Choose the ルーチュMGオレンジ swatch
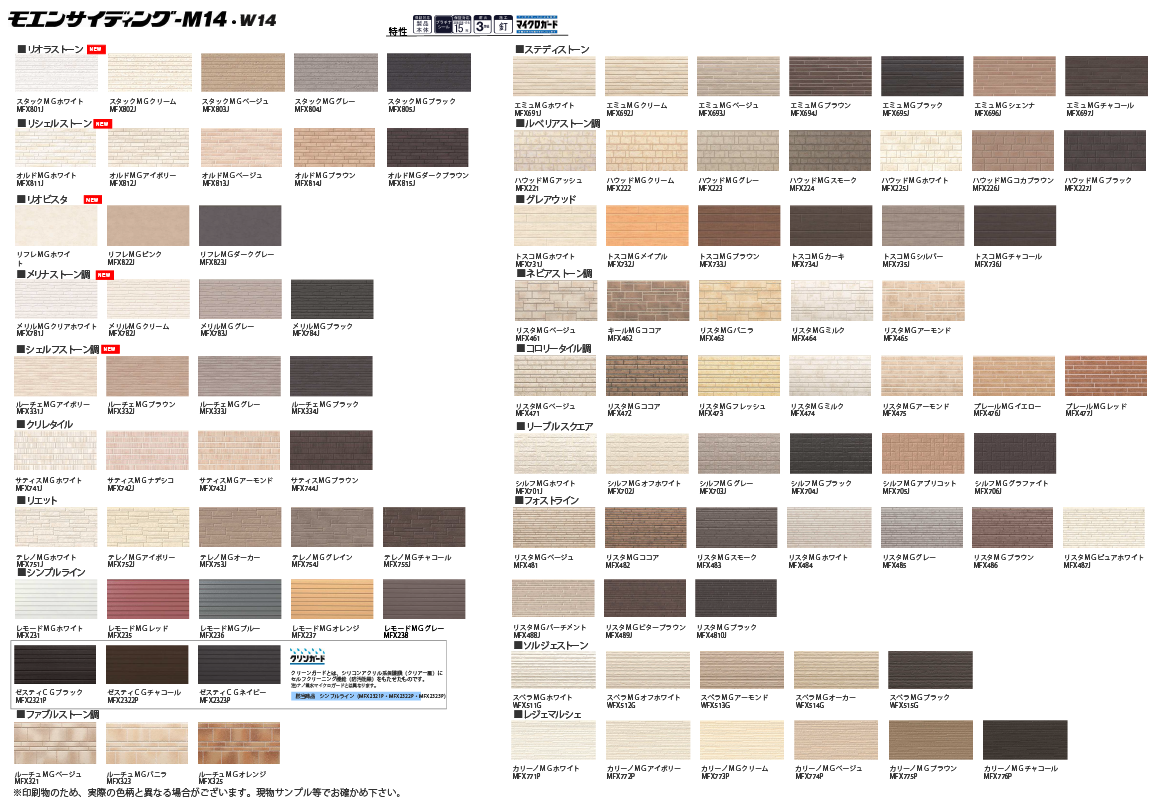The width and height of the screenshot is (1159, 808). pyautogui.click(x=239, y=744)
